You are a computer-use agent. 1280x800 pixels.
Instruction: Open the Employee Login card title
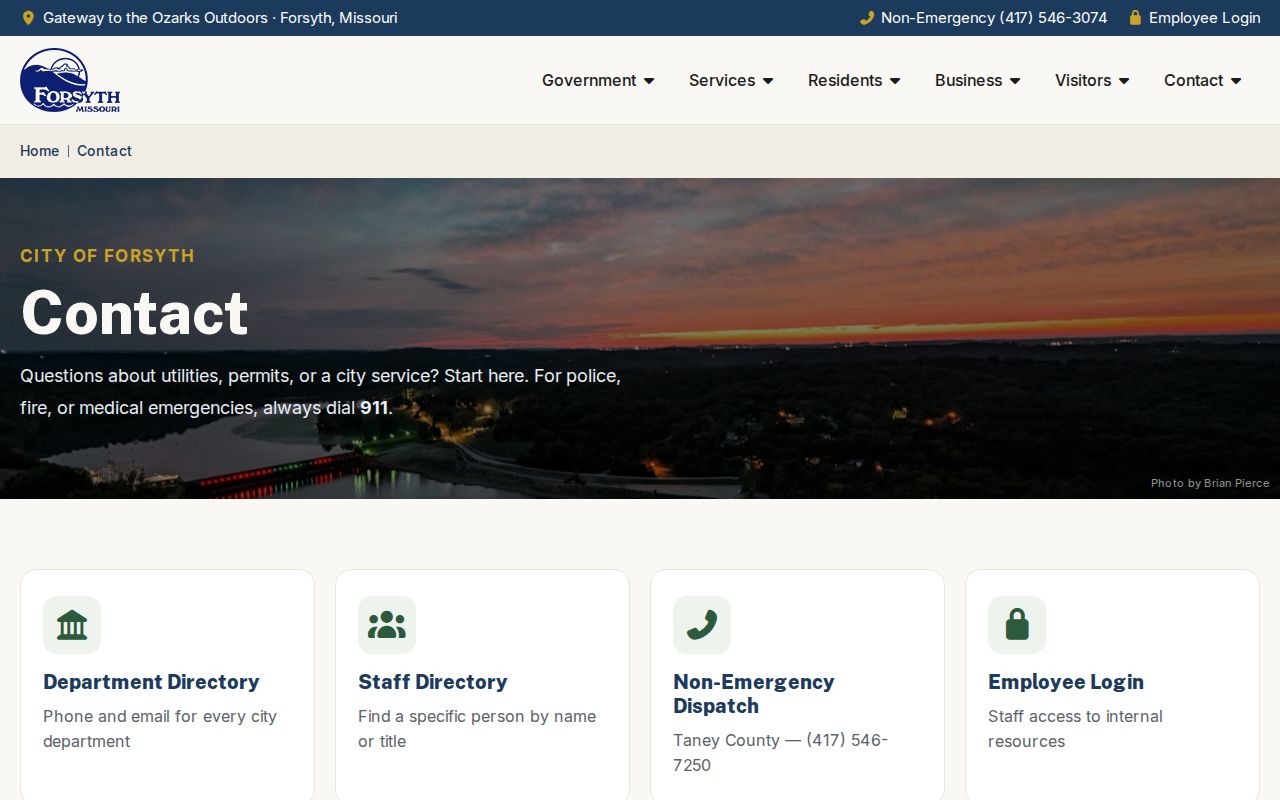click(1066, 682)
